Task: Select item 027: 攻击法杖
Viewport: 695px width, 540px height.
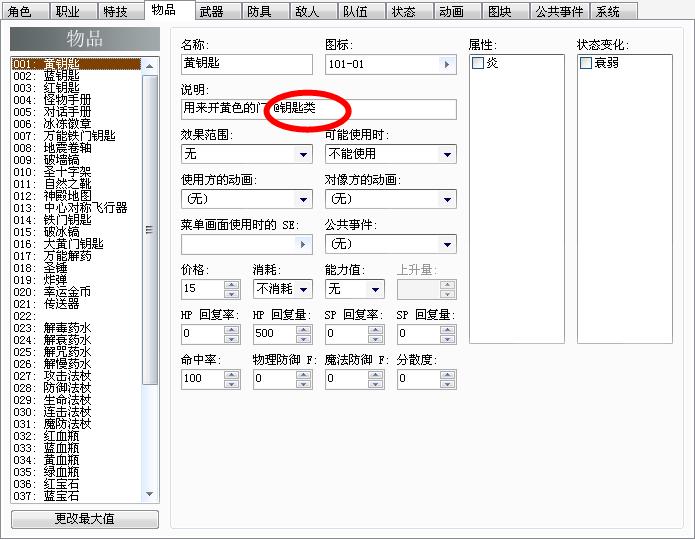Action: tap(76, 376)
